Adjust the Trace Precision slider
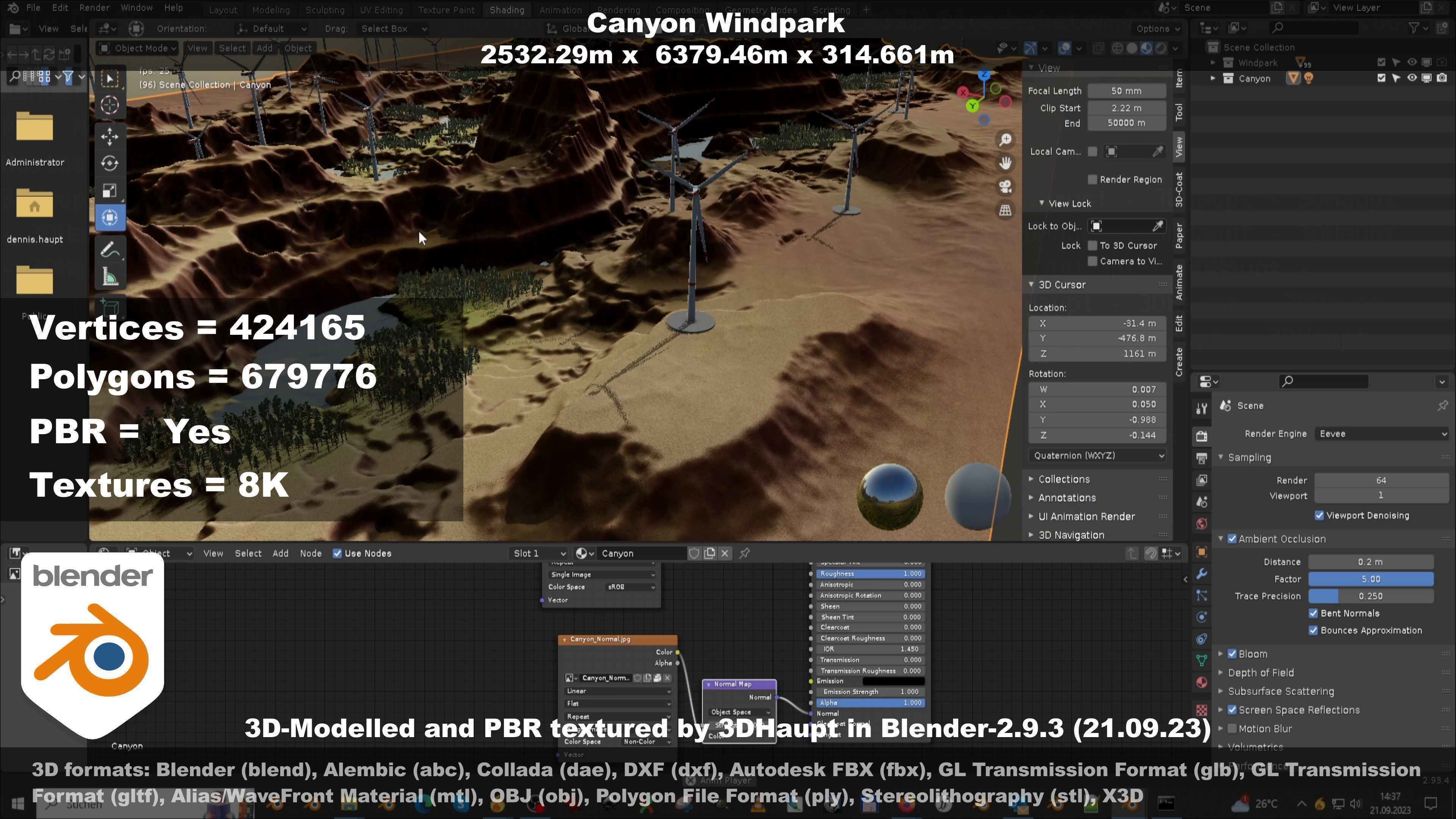1456x819 pixels. 1371,596
